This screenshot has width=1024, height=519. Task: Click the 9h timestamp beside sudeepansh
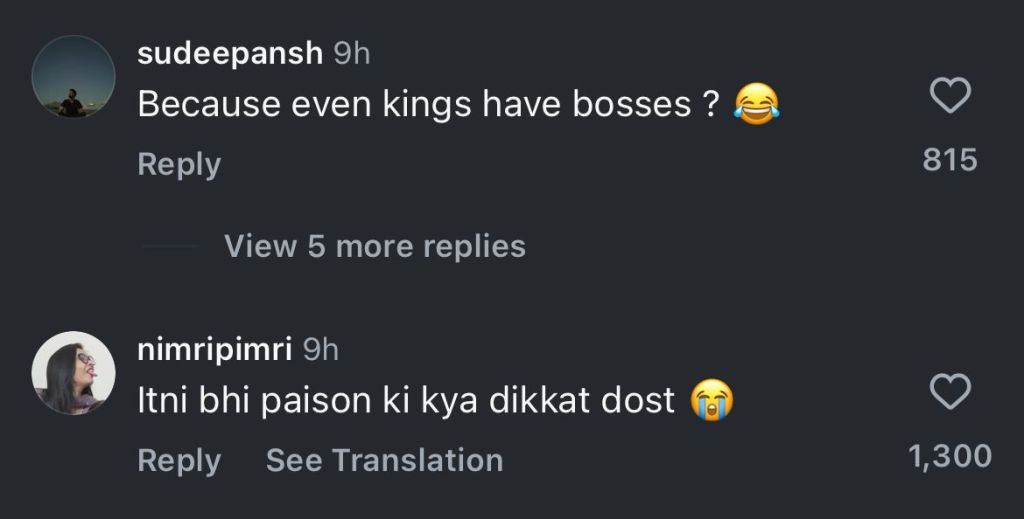pyautogui.click(x=351, y=54)
